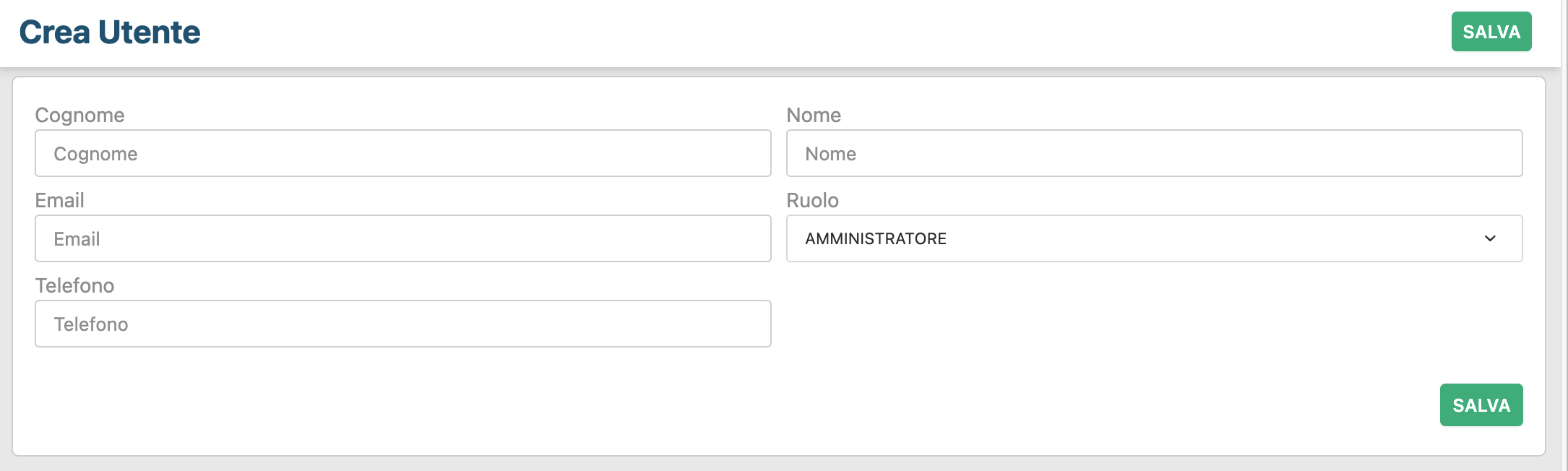Click empty form area below Ruolo dropdown
The image size is (1568, 471).
click(x=1153, y=324)
